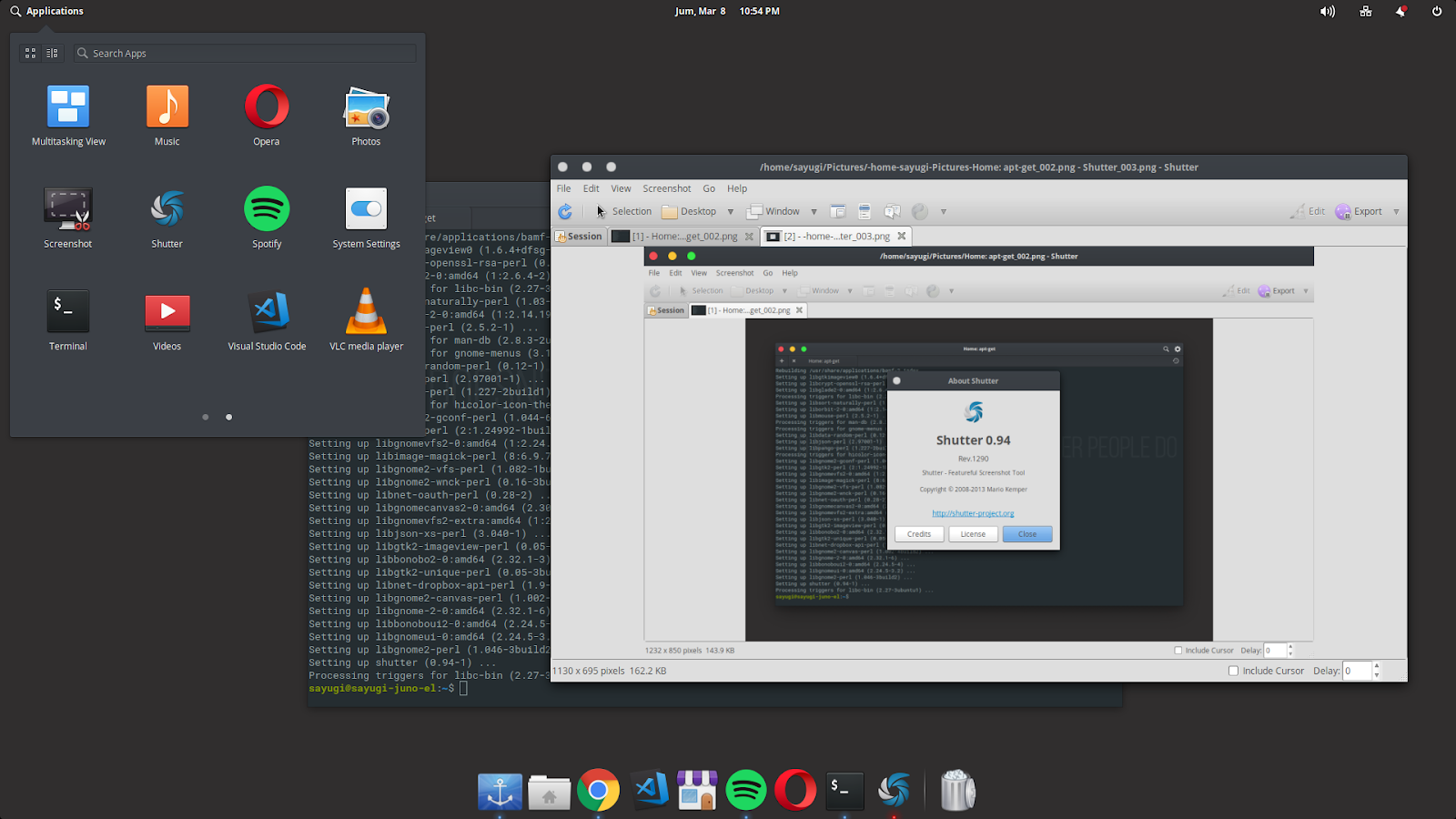Select second launcher page dot
The height and width of the screenshot is (819, 1456).
[x=228, y=417]
